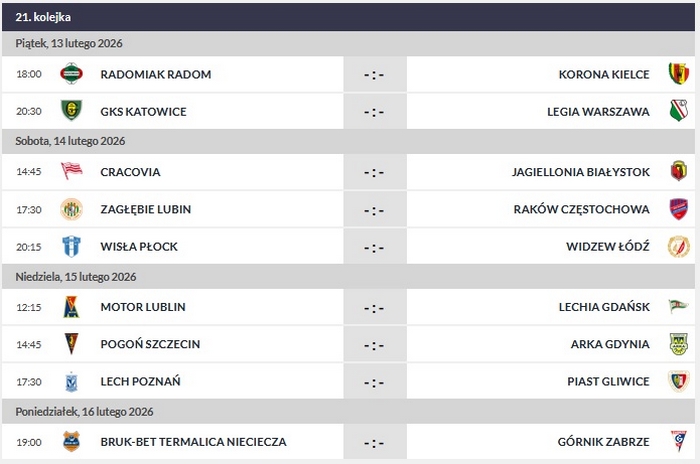700x464 pixels.
Task: Click the Motor Lublin club logo
Action: point(71,307)
